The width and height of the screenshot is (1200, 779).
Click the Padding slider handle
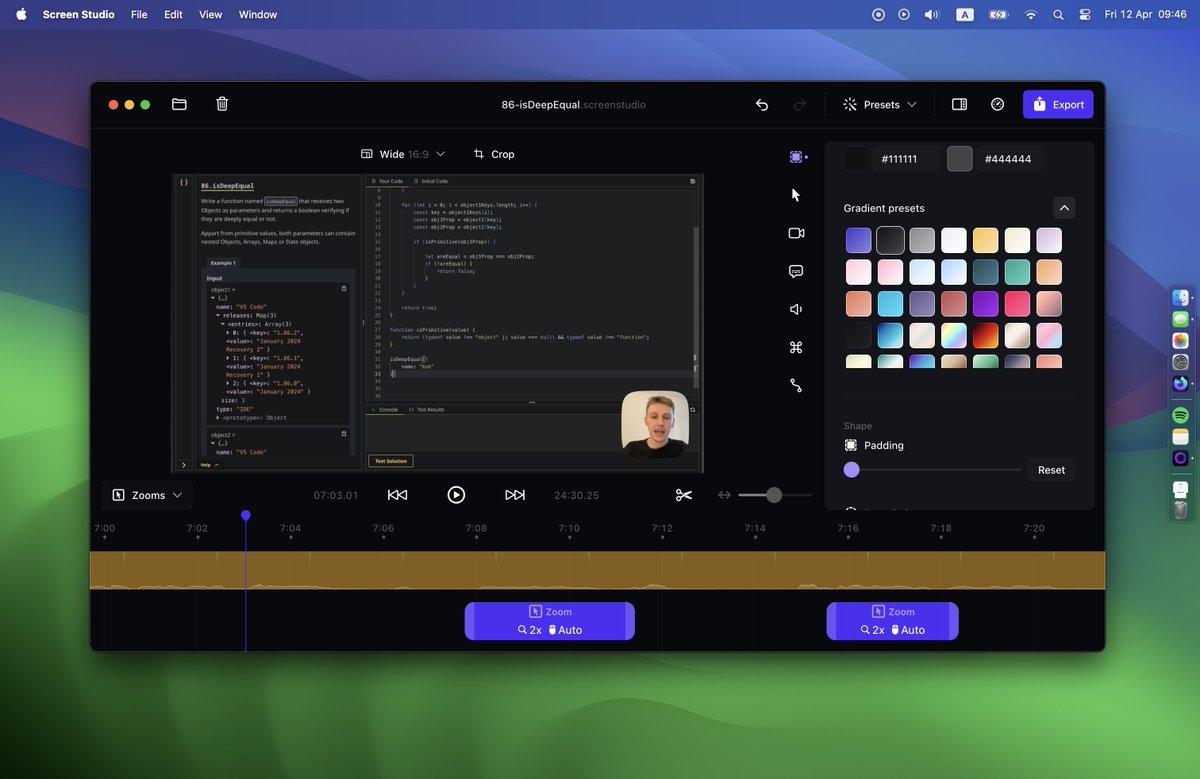(851, 470)
